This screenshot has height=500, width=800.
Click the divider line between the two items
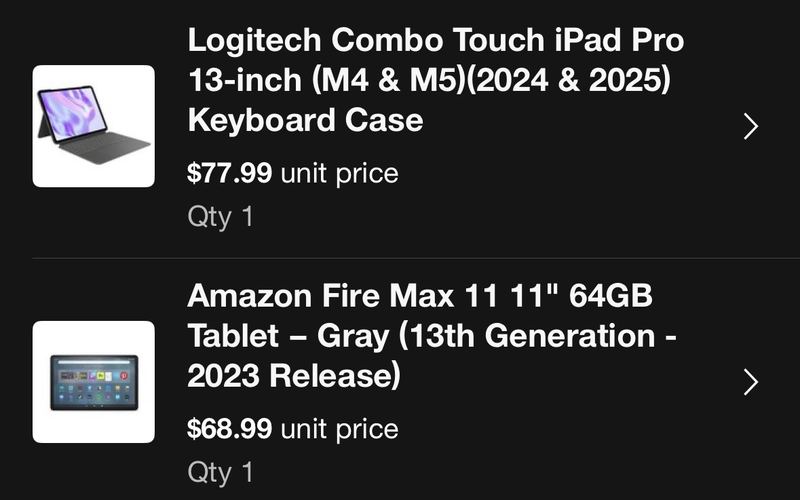pos(416,258)
